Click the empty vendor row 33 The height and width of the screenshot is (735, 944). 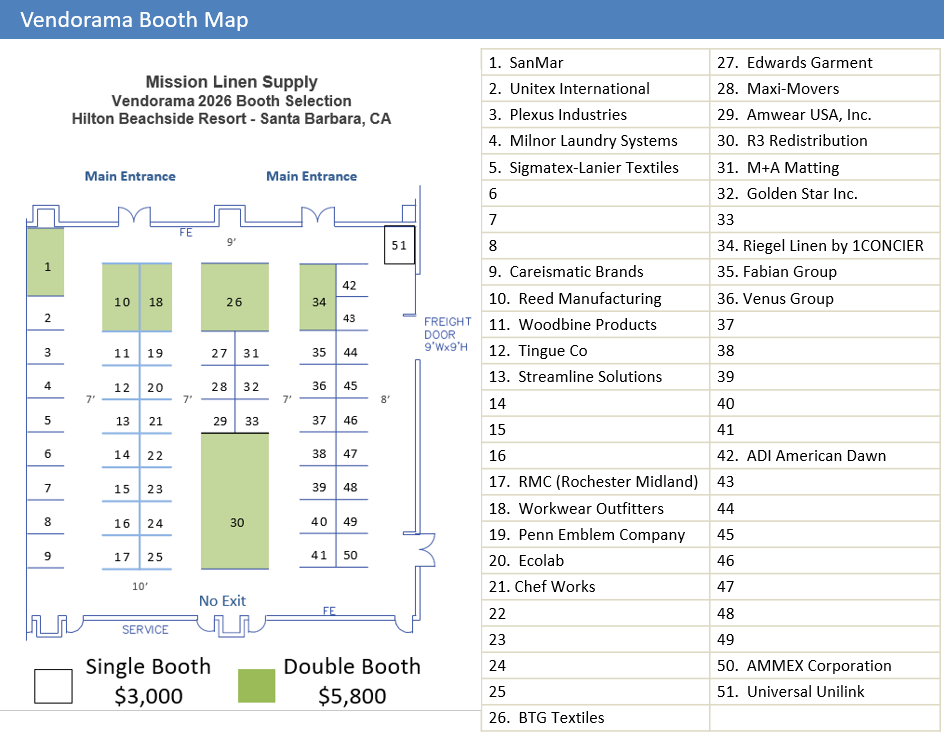[x=823, y=219]
